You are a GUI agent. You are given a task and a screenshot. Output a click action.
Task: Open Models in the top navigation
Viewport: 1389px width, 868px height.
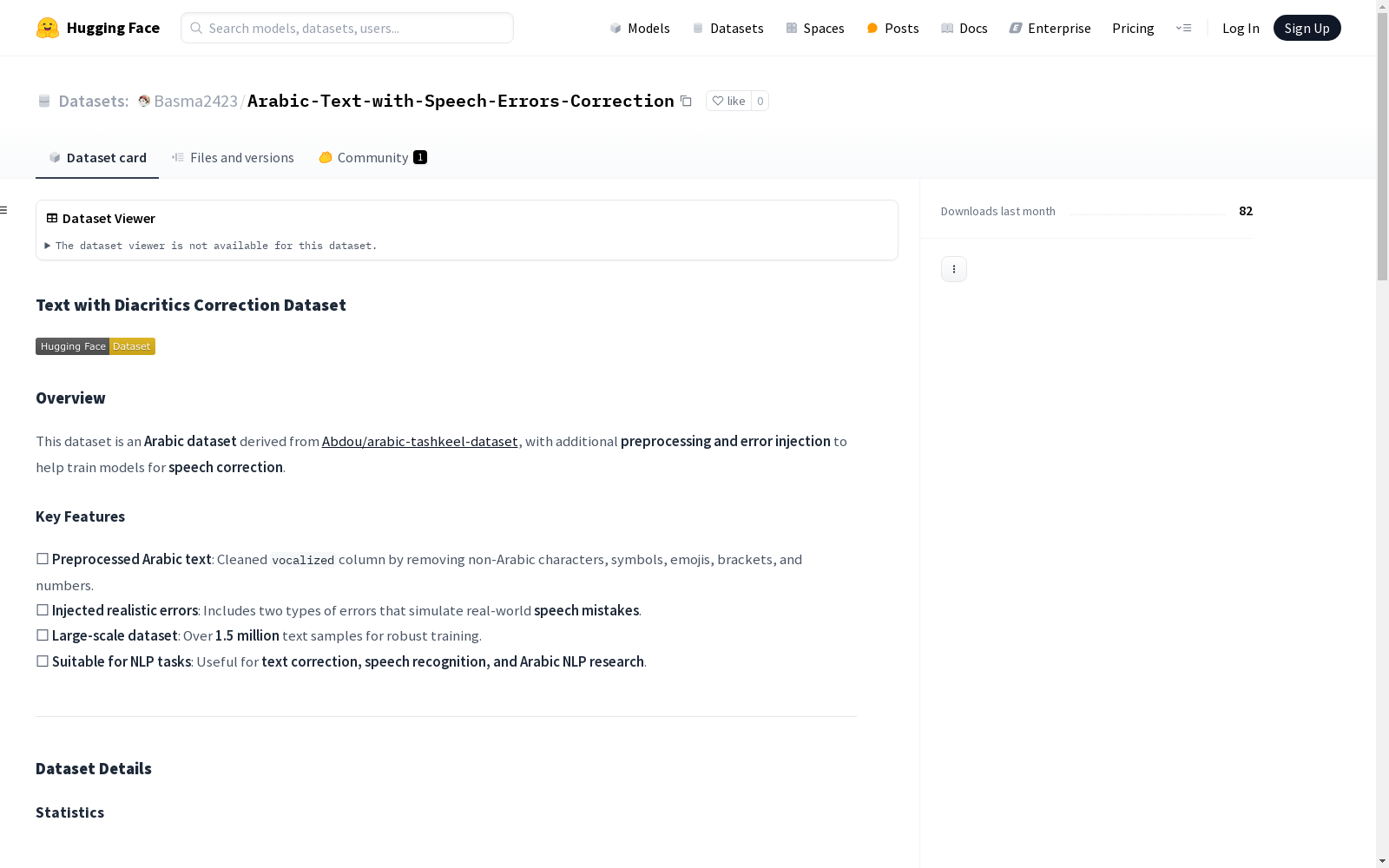pyautogui.click(x=640, y=28)
